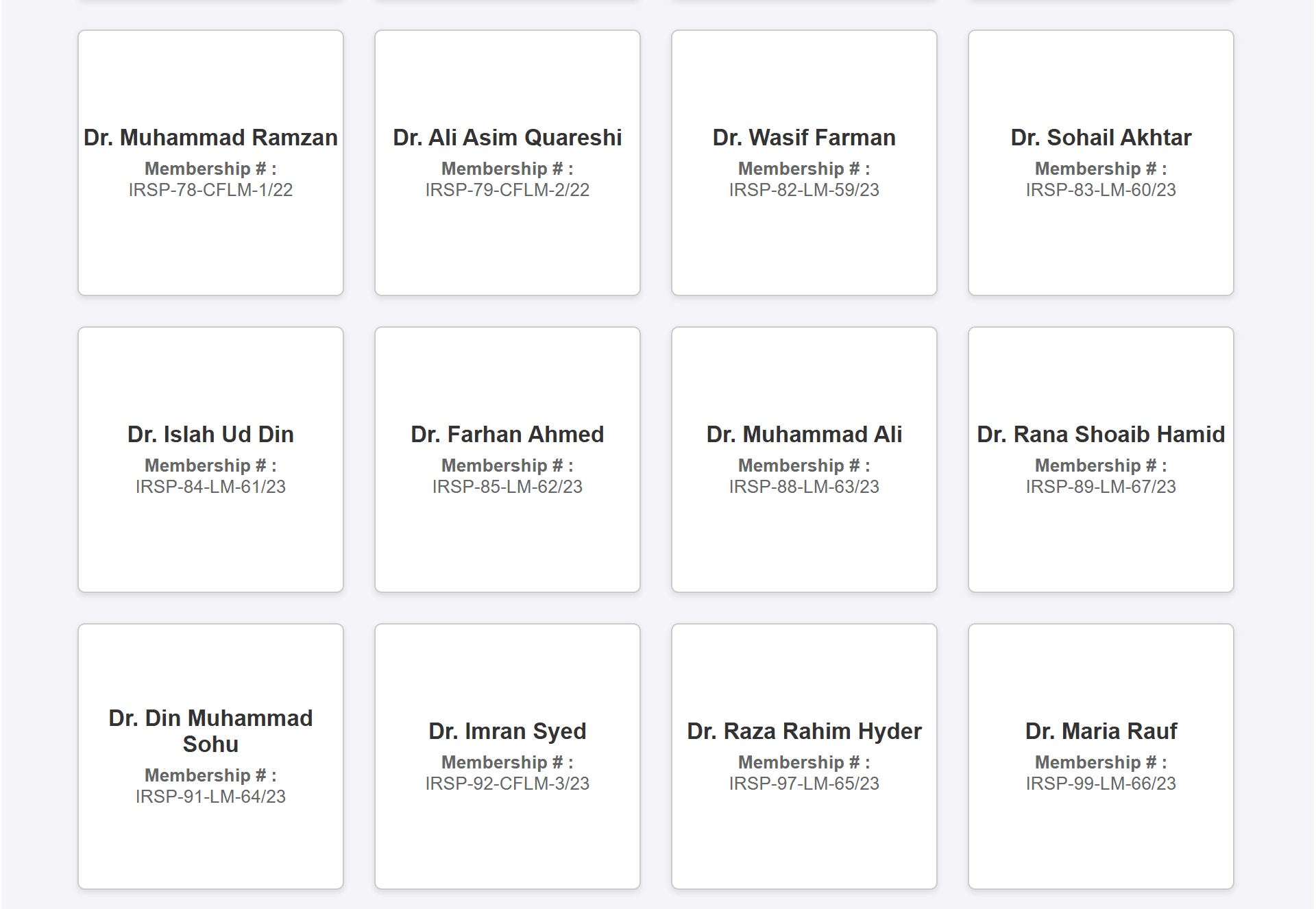Open Dr. Raza Rahim Hyder's name
Screen dimensions: 1316x909
[804, 731]
